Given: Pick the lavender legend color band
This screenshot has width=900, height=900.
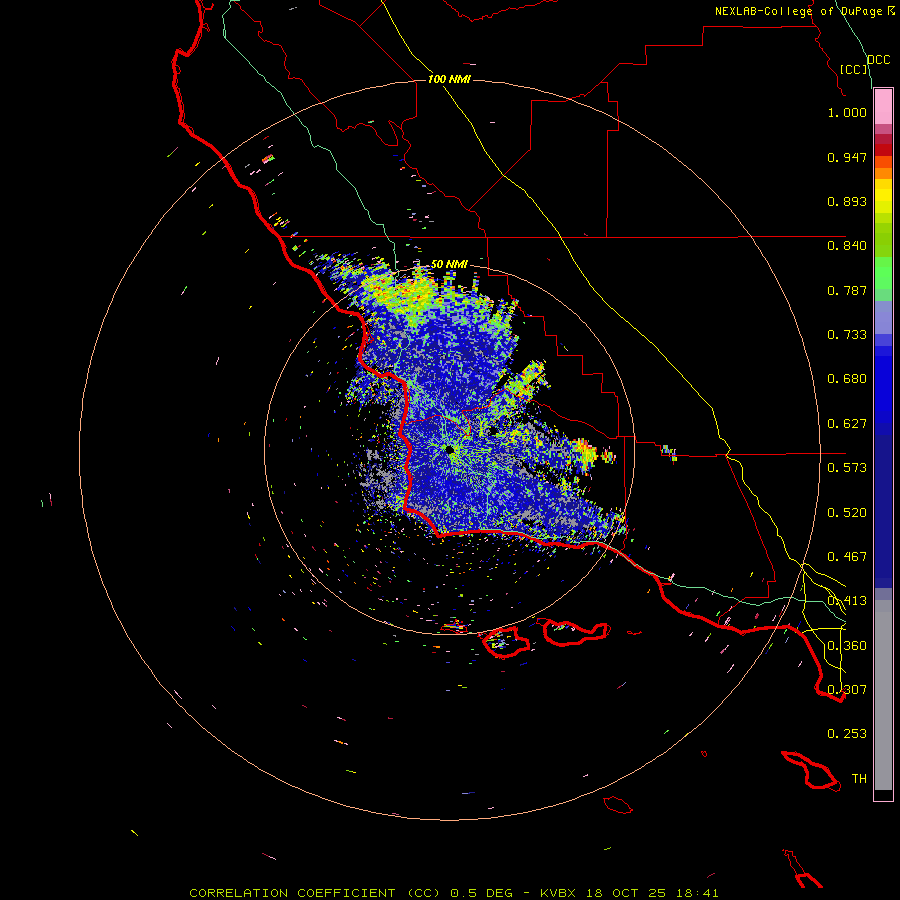Looking at the screenshot, I should [883, 318].
